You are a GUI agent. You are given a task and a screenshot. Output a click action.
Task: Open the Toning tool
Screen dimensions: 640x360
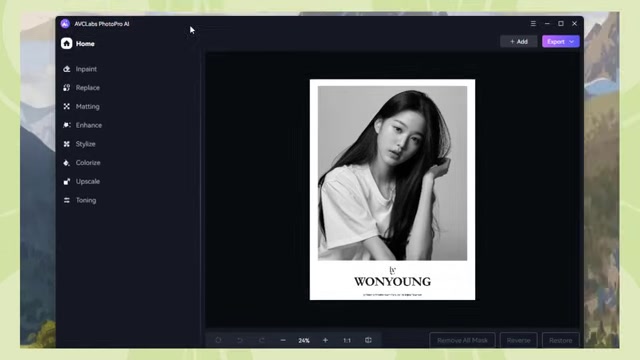(80, 200)
